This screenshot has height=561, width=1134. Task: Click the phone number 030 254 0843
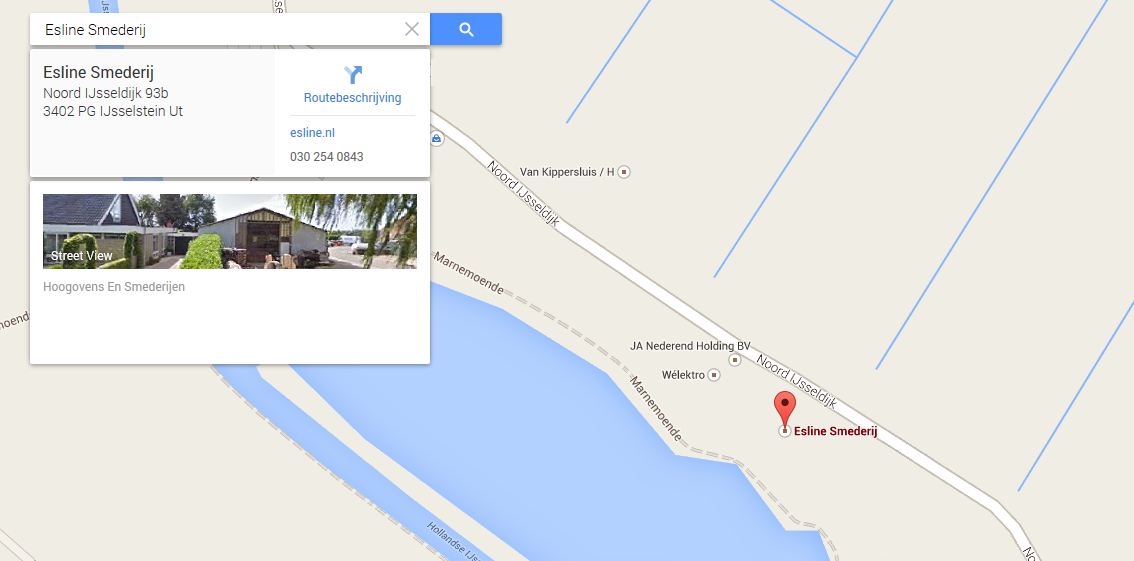[326, 156]
